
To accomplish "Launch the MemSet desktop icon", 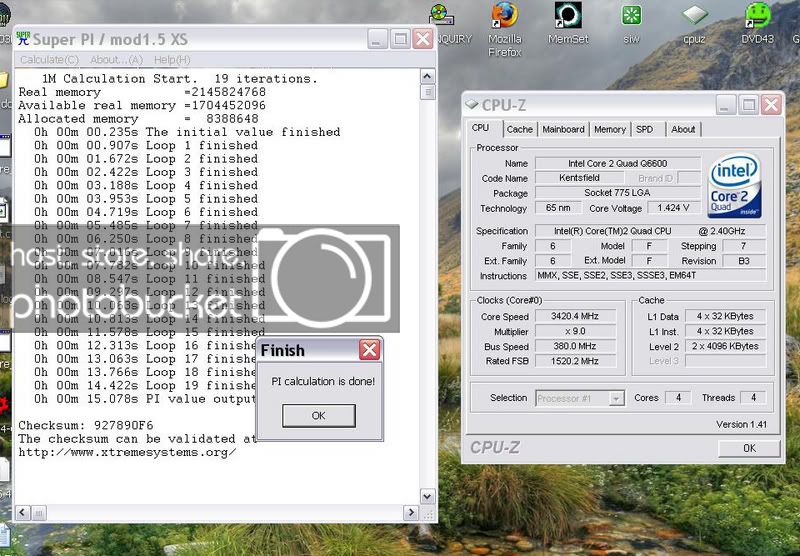I will pos(568,23).
